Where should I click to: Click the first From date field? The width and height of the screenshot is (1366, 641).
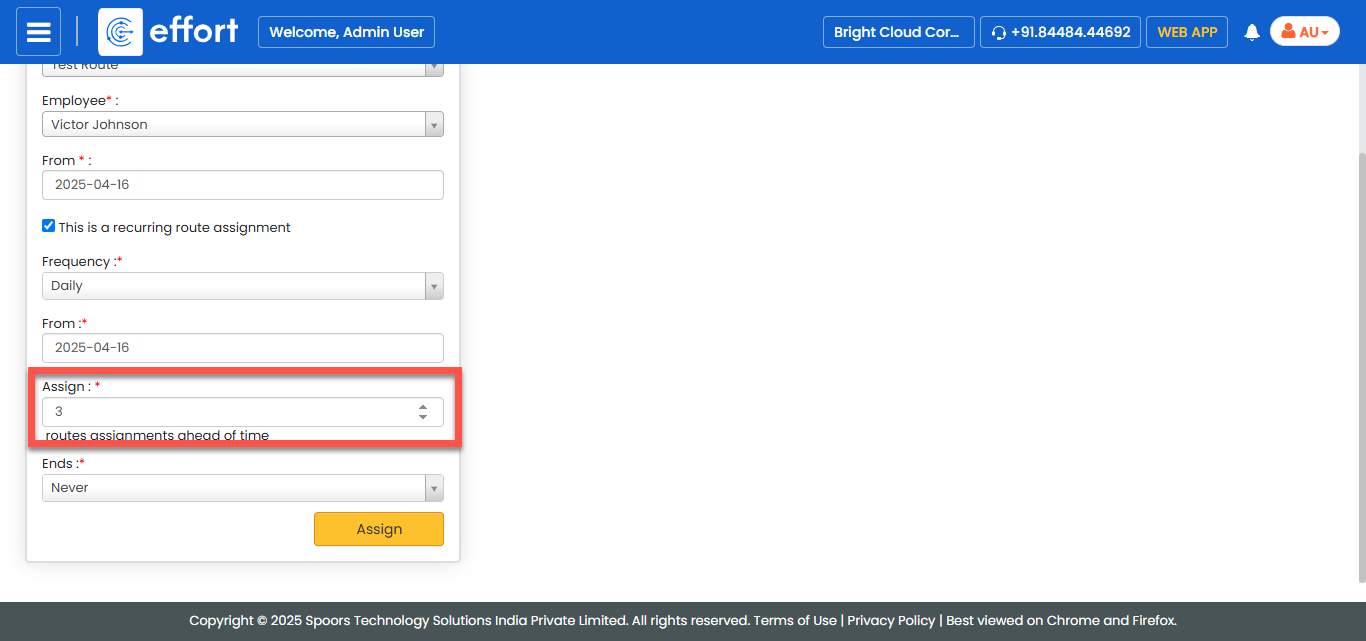[242, 185]
